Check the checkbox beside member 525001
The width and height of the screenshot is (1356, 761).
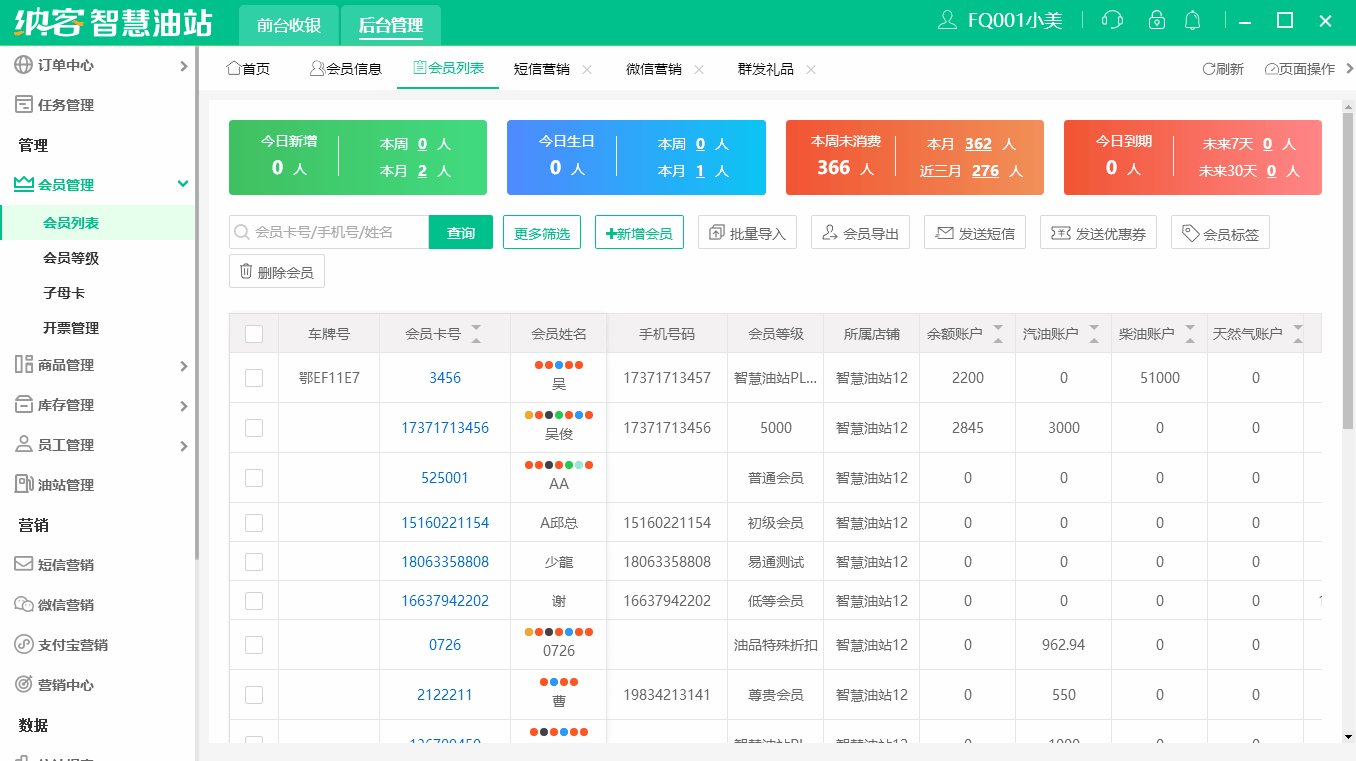pos(253,477)
